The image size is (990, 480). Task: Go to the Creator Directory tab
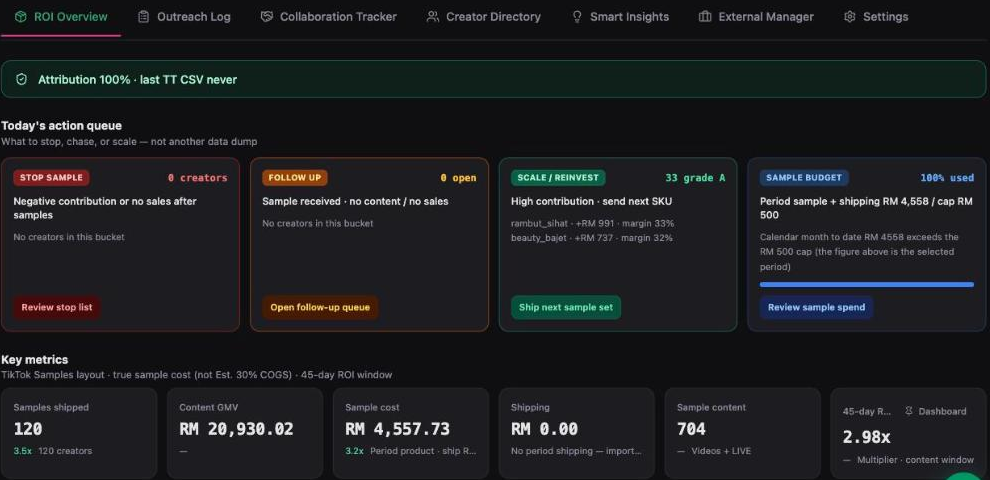[x=484, y=17]
